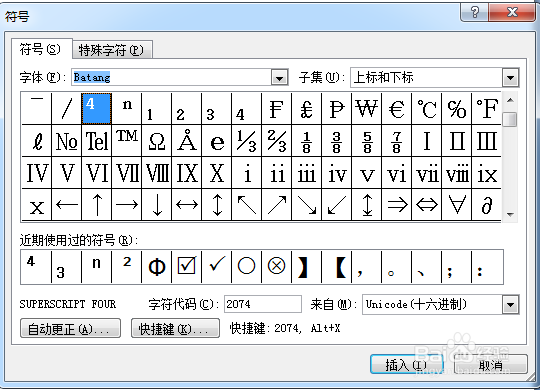Close the 符号 dialog window

click(x=512, y=12)
